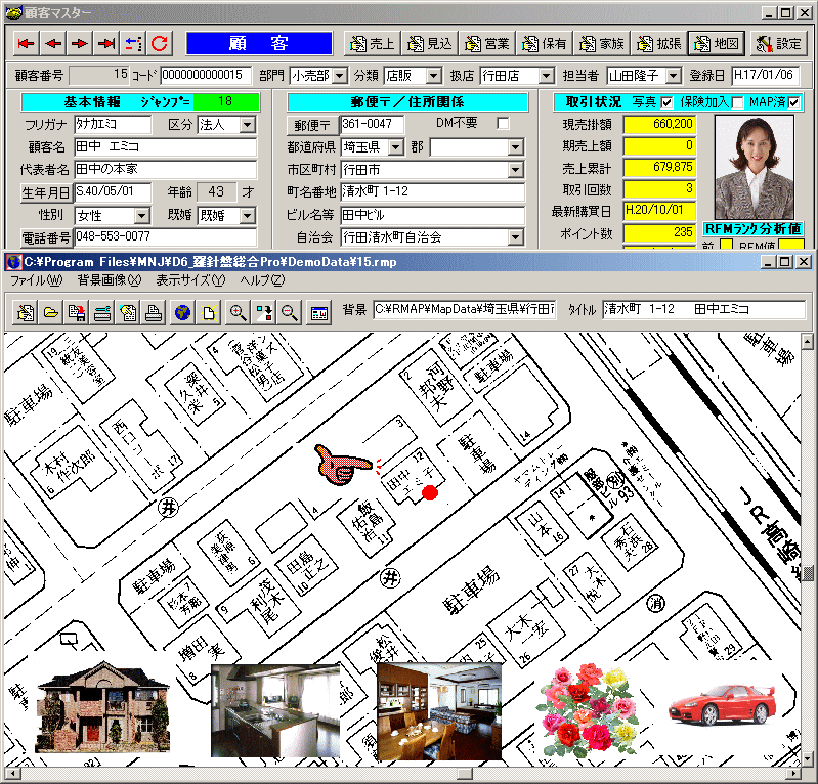Click the printer icon in map toolbar
This screenshot has height=784, width=818.
point(153,312)
